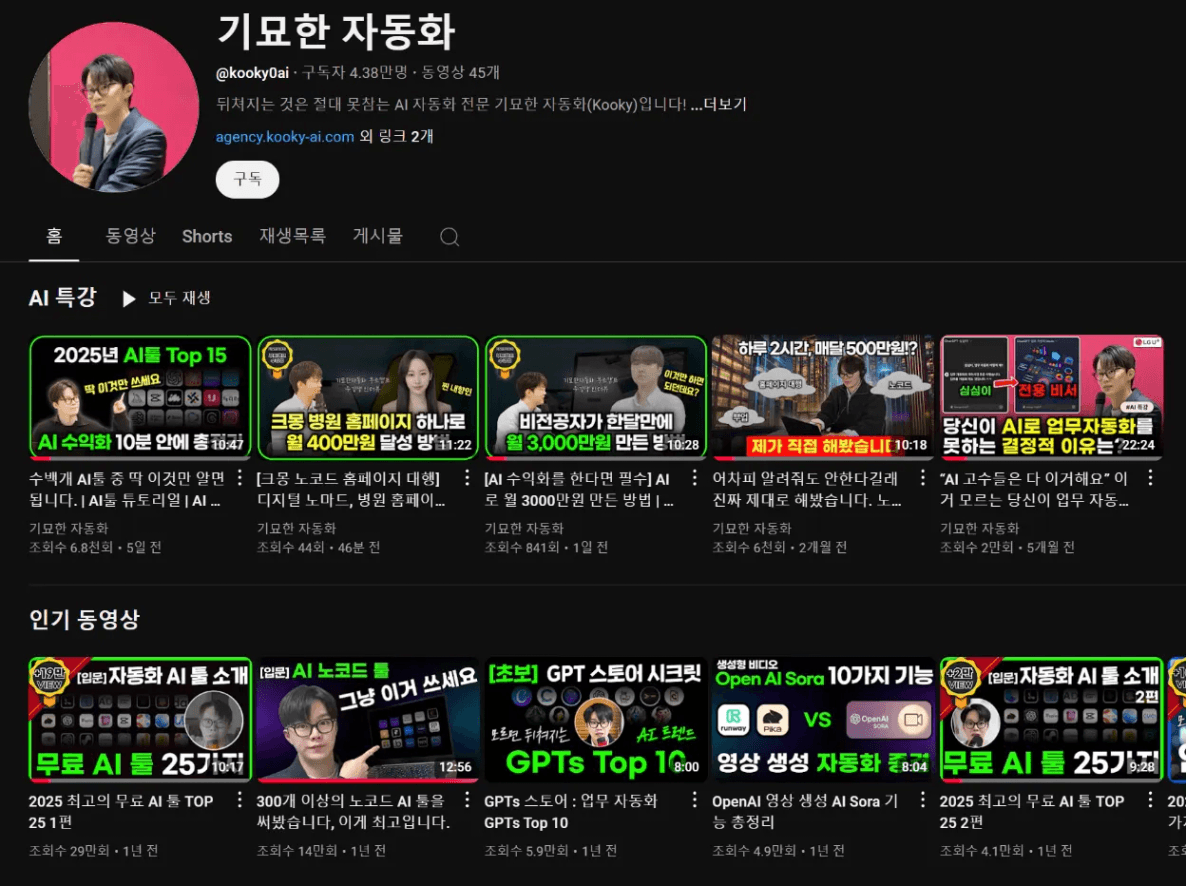
Task: Open the kebab menu for '수백개 AI툴 중 딱 이것만' video
Action: click(240, 478)
